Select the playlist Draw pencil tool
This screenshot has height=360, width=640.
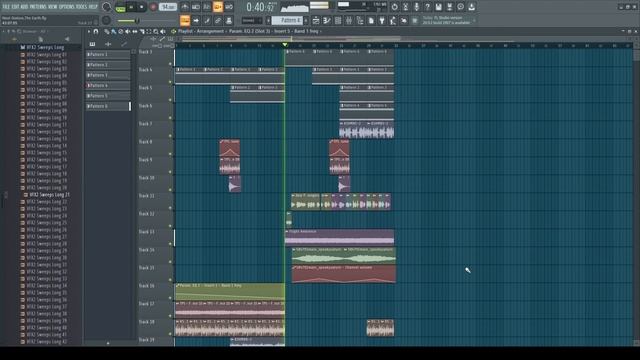tap(107, 31)
